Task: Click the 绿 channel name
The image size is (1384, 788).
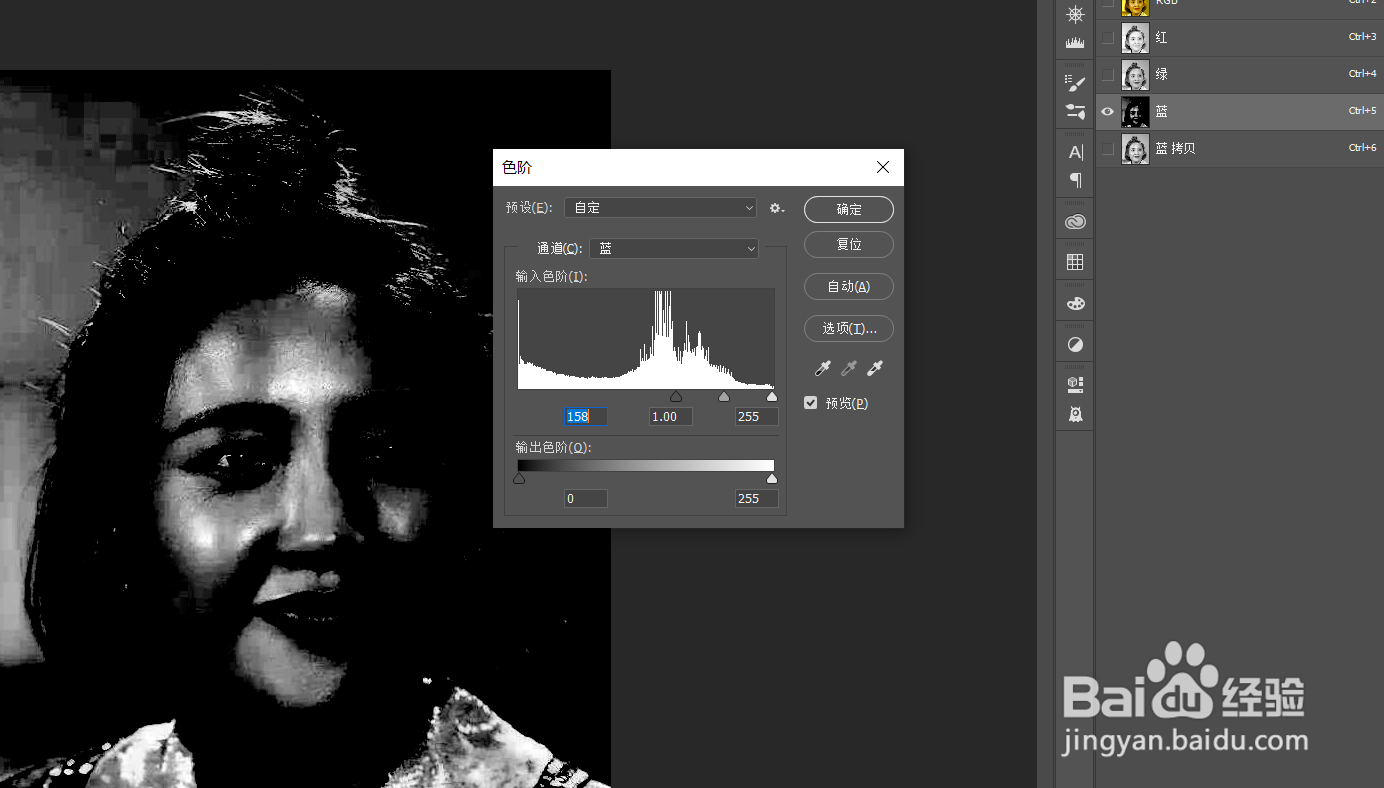Action: [1162, 74]
